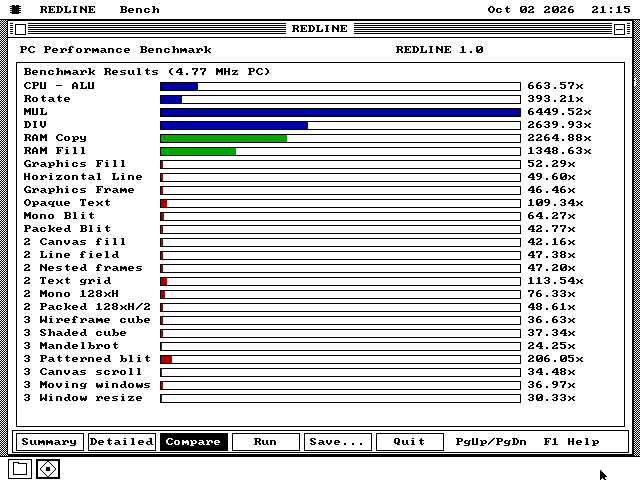
Task: Select the 'Graphics Fill' row label
Action: click(x=75, y=164)
